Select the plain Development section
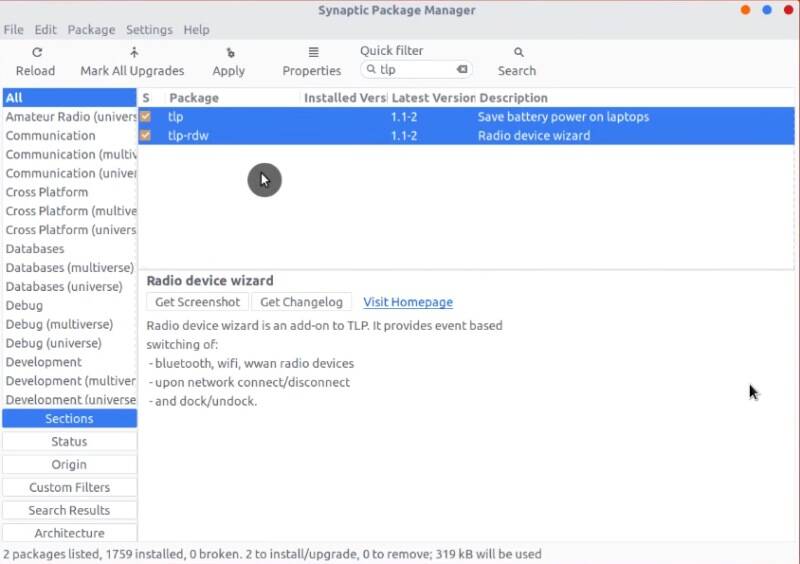The image size is (800, 564). click(x=69, y=362)
